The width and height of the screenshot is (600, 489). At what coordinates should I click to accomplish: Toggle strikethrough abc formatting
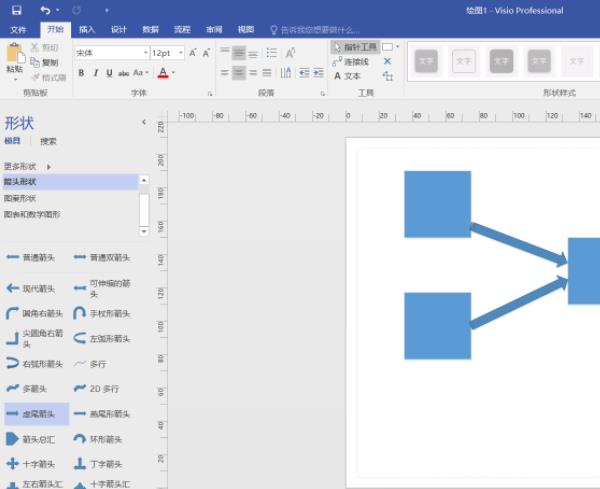pos(124,73)
